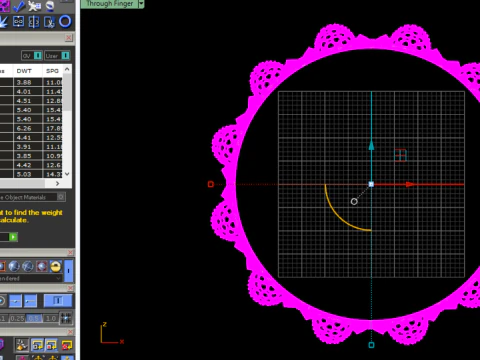The width and height of the screenshot is (480, 360).
Task: Click the green play calculate button
Action: point(13,237)
